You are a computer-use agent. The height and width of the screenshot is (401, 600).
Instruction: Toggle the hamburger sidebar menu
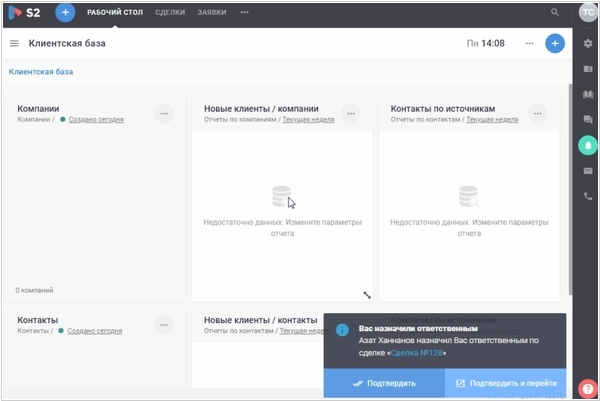tap(14, 43)
